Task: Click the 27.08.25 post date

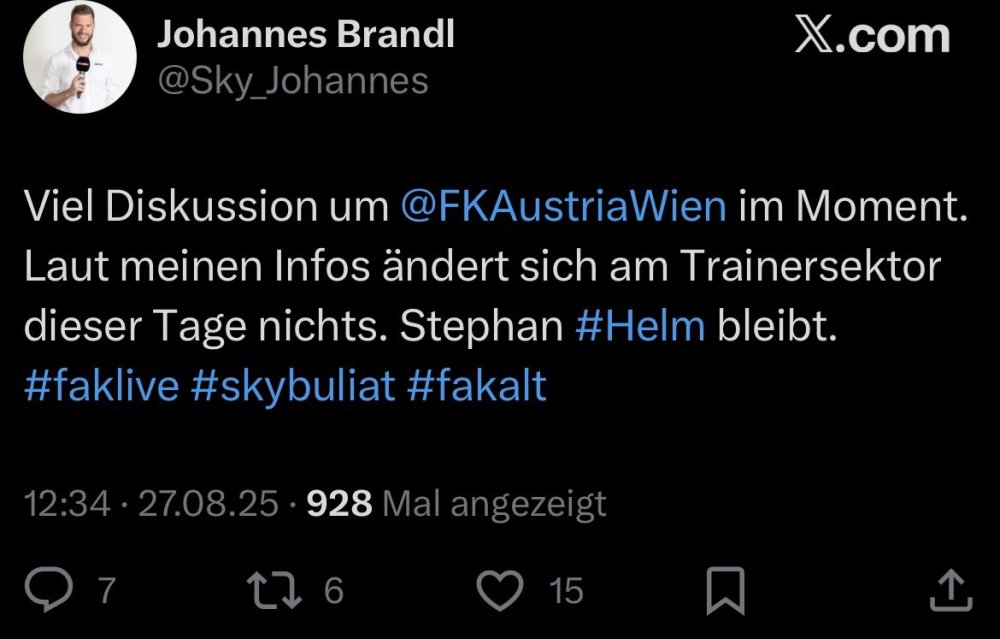Action: [x=208, y=504]
